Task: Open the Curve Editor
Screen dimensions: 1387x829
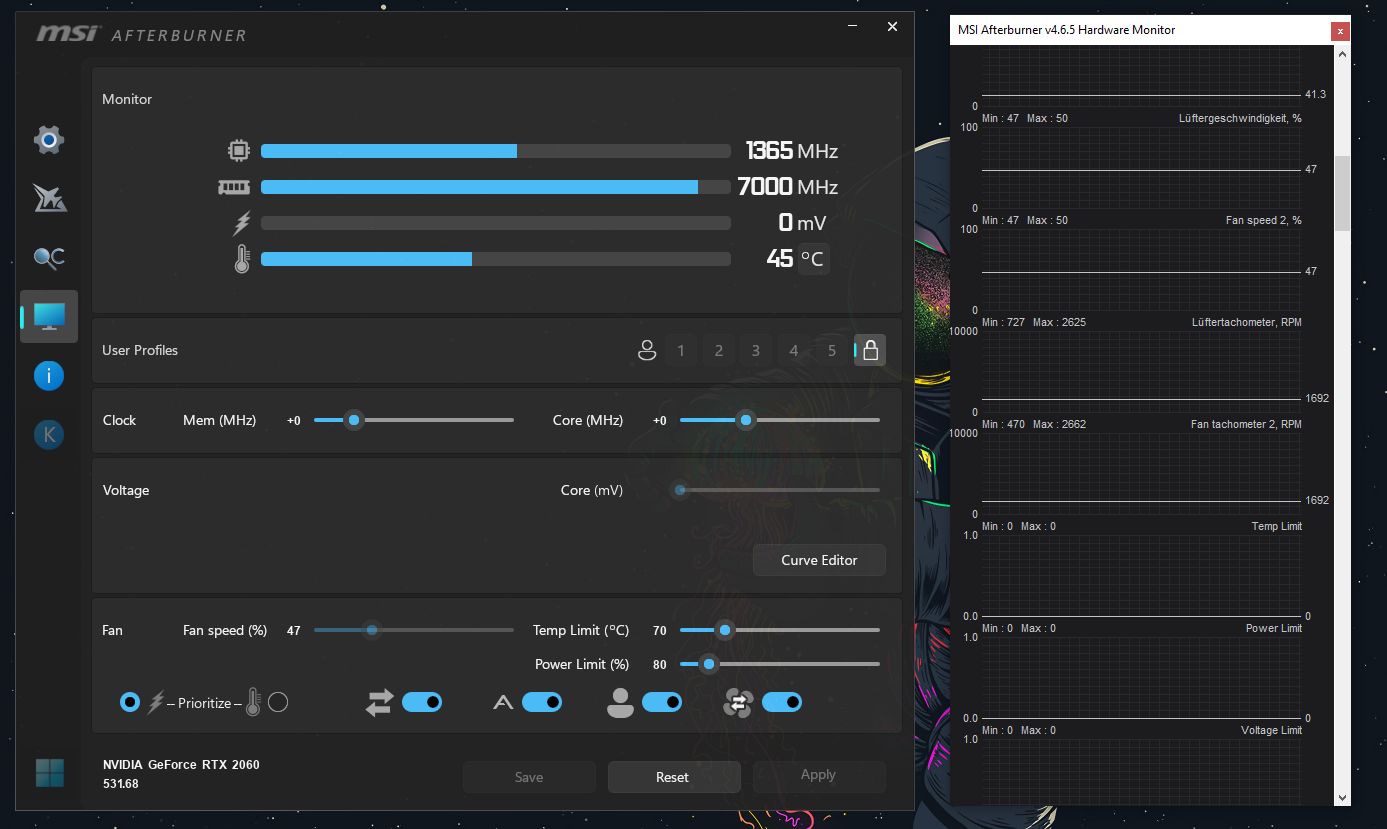Action: tap(819, 560)
